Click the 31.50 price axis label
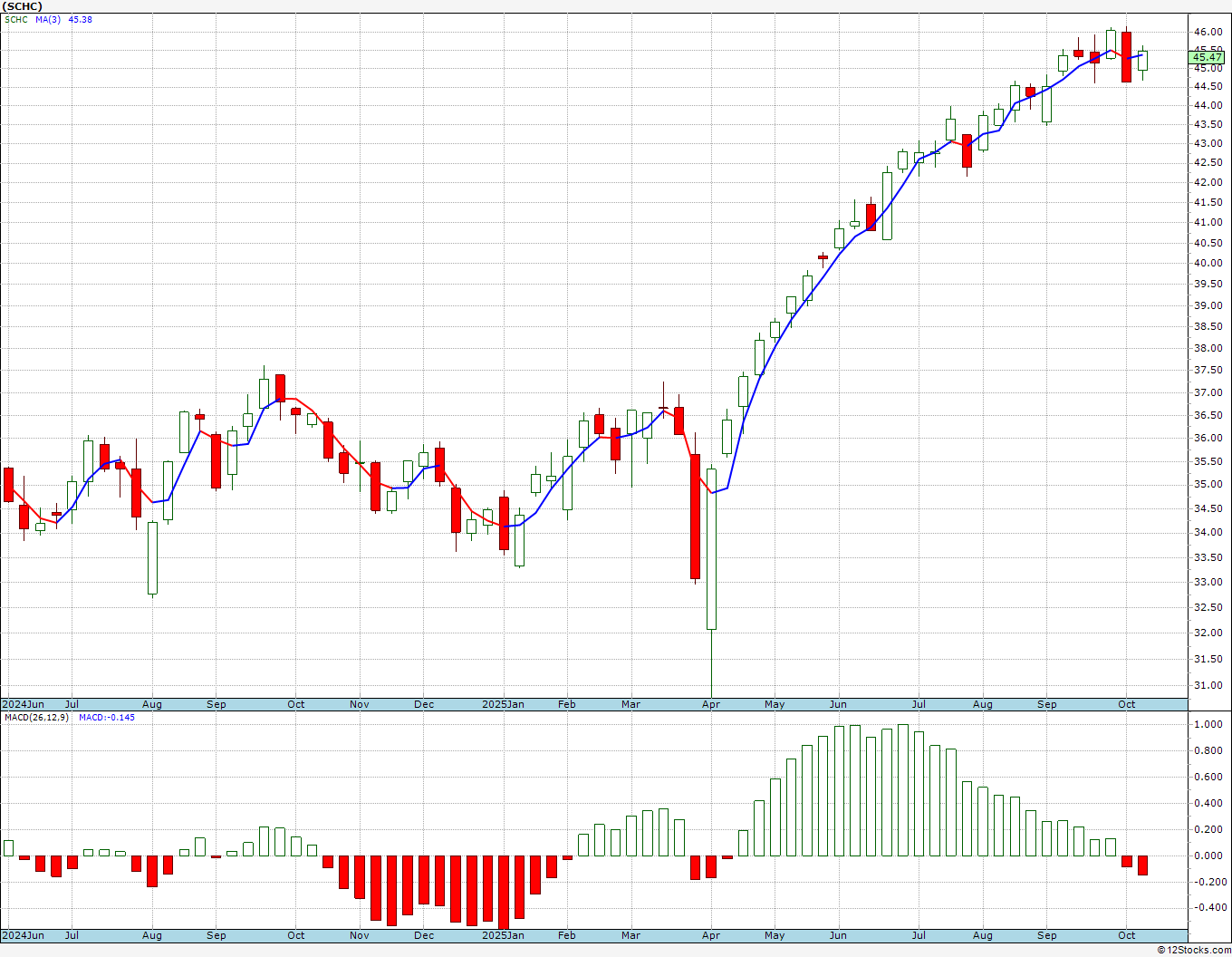 (x=1208, y=659)
